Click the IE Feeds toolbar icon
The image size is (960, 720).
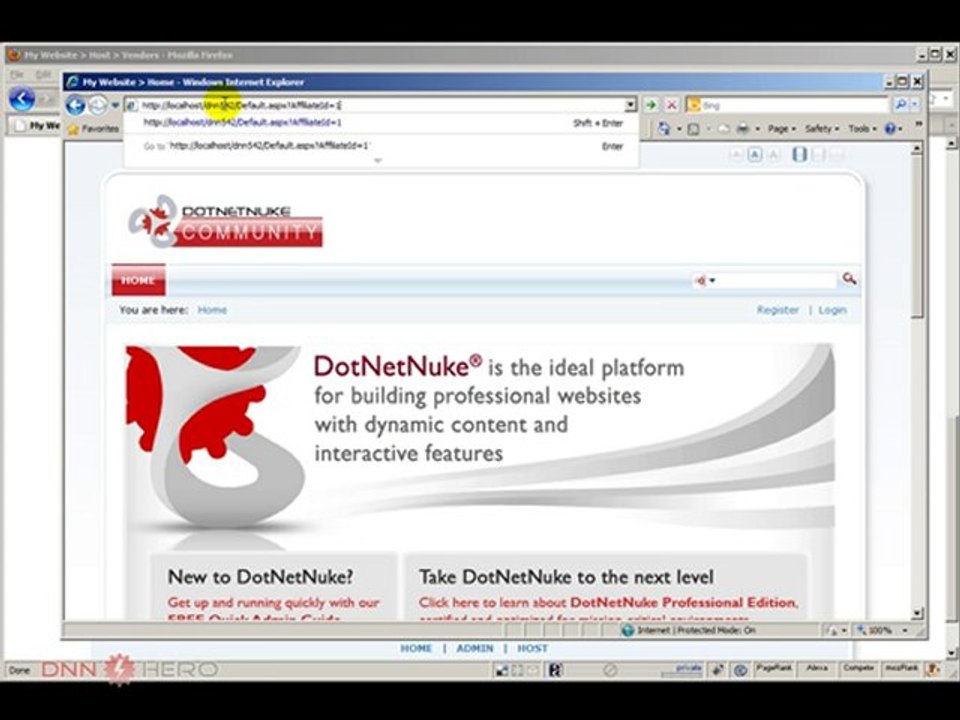(x=694, y=129)
